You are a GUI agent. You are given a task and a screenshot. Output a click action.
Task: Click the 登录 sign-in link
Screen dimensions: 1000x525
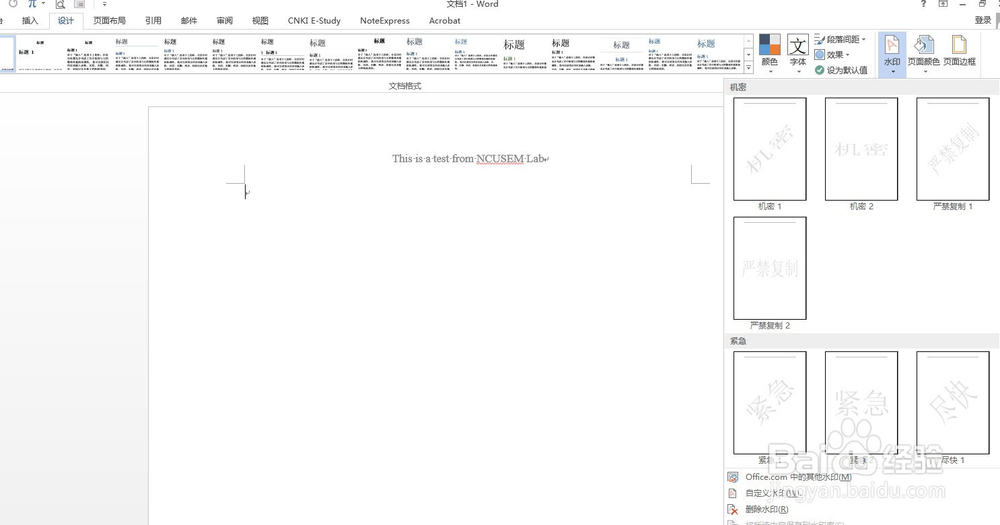point(983,20)
